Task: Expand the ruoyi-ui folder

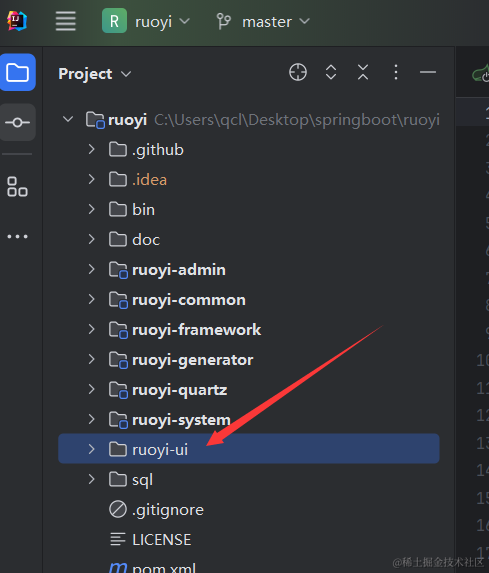Action: click(91, 449)
